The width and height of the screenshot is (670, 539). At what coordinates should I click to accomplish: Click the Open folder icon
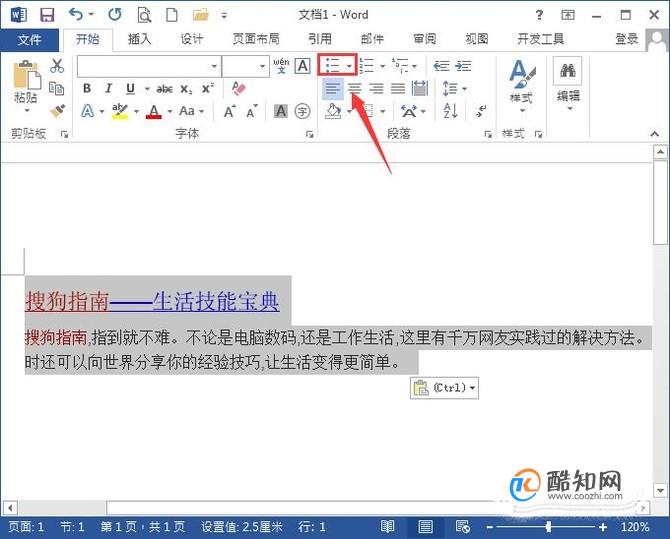point(200,15)
